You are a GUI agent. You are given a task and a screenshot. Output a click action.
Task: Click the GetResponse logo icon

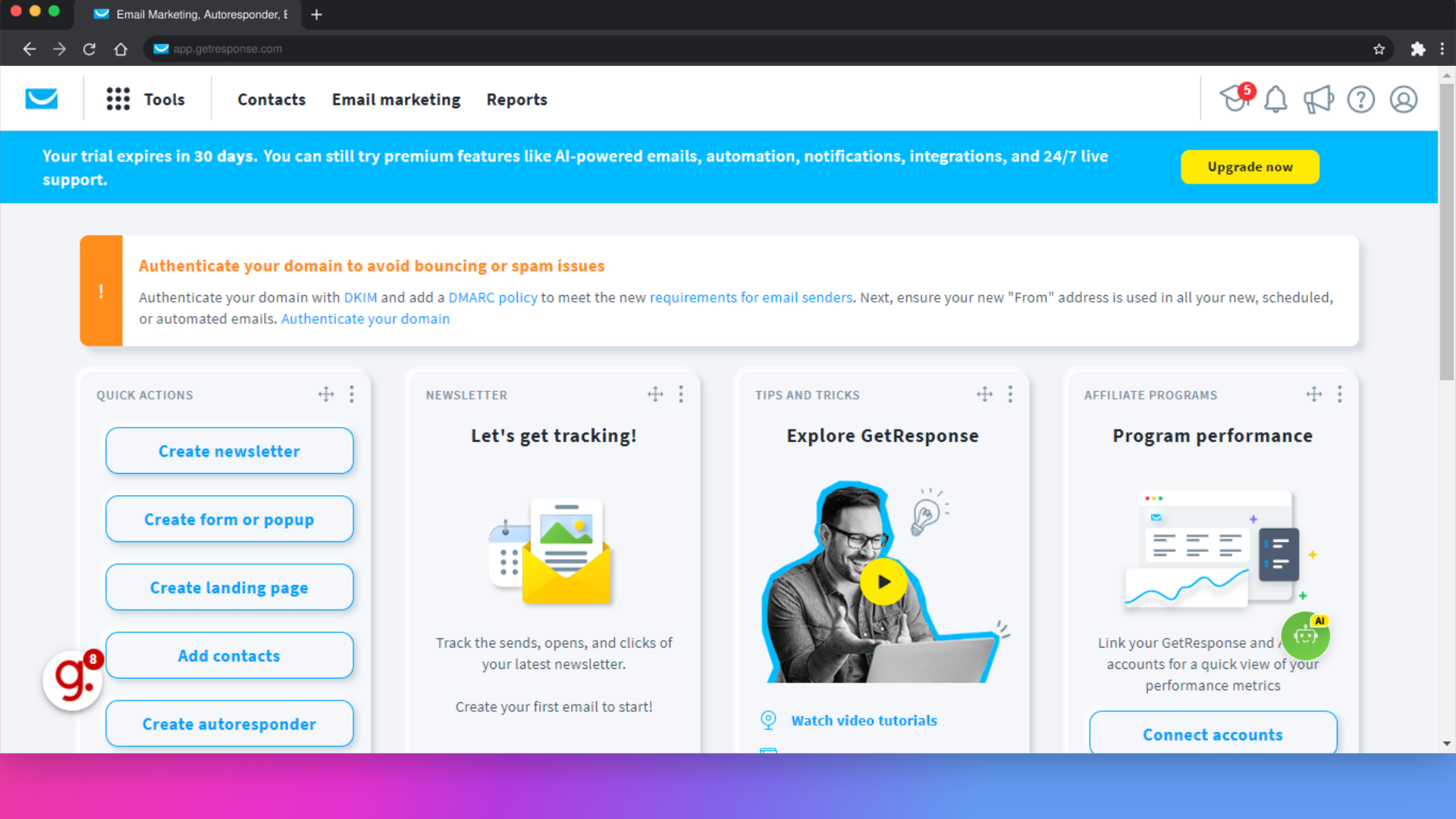point(41,98)
